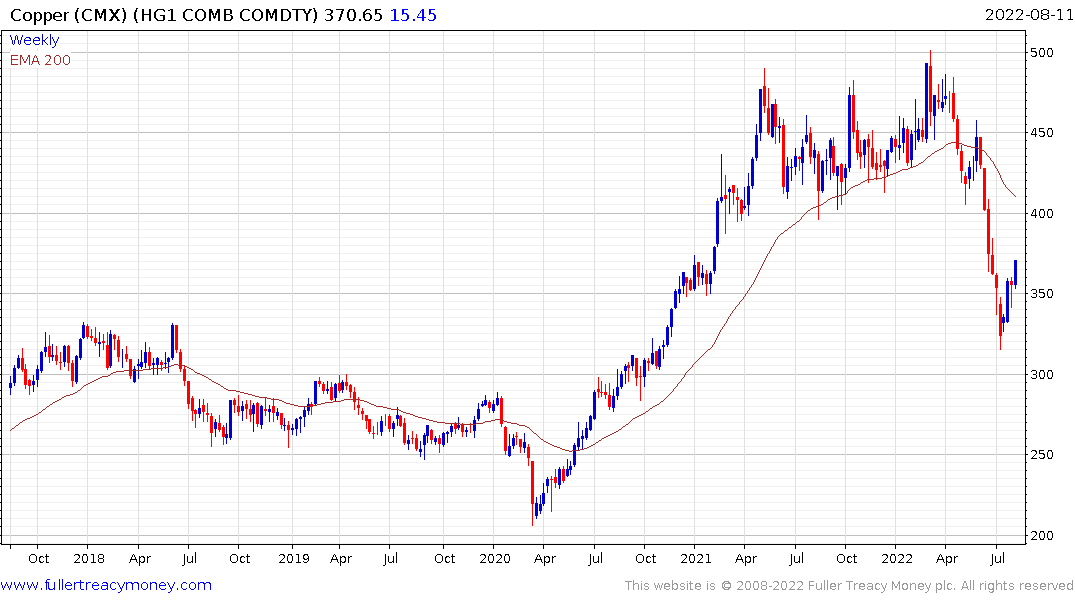Click the copyright notice text at bottom
Image resolution: width=1075 pixels, height=600 pixels.
[849, 586]
